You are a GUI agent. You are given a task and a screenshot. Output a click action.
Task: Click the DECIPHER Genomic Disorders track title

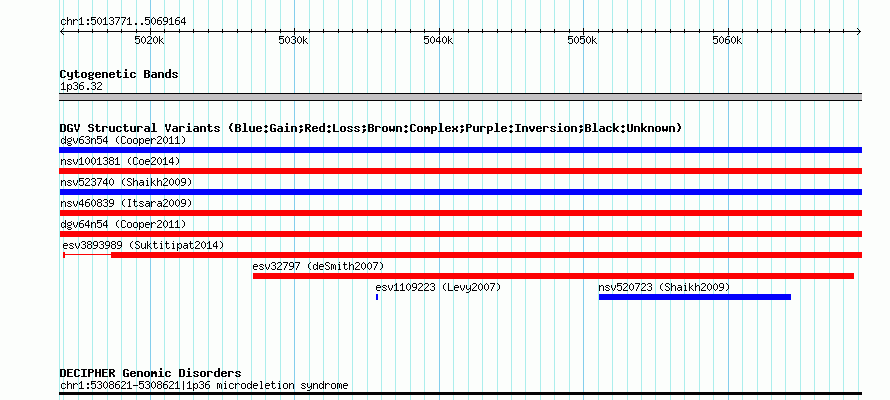tap(150, 373)
